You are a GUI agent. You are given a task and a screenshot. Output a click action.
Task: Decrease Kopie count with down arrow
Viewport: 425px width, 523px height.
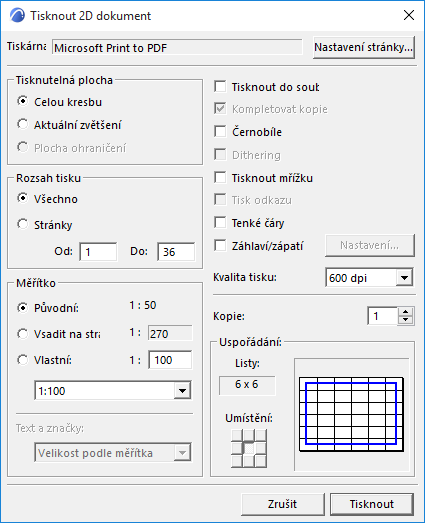coord(406,320)
